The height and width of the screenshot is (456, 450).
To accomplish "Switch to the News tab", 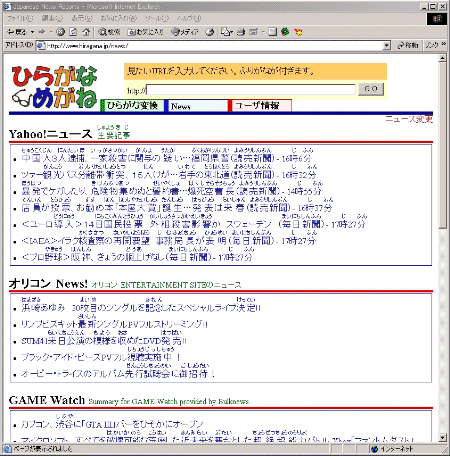I will pos(197,106).
